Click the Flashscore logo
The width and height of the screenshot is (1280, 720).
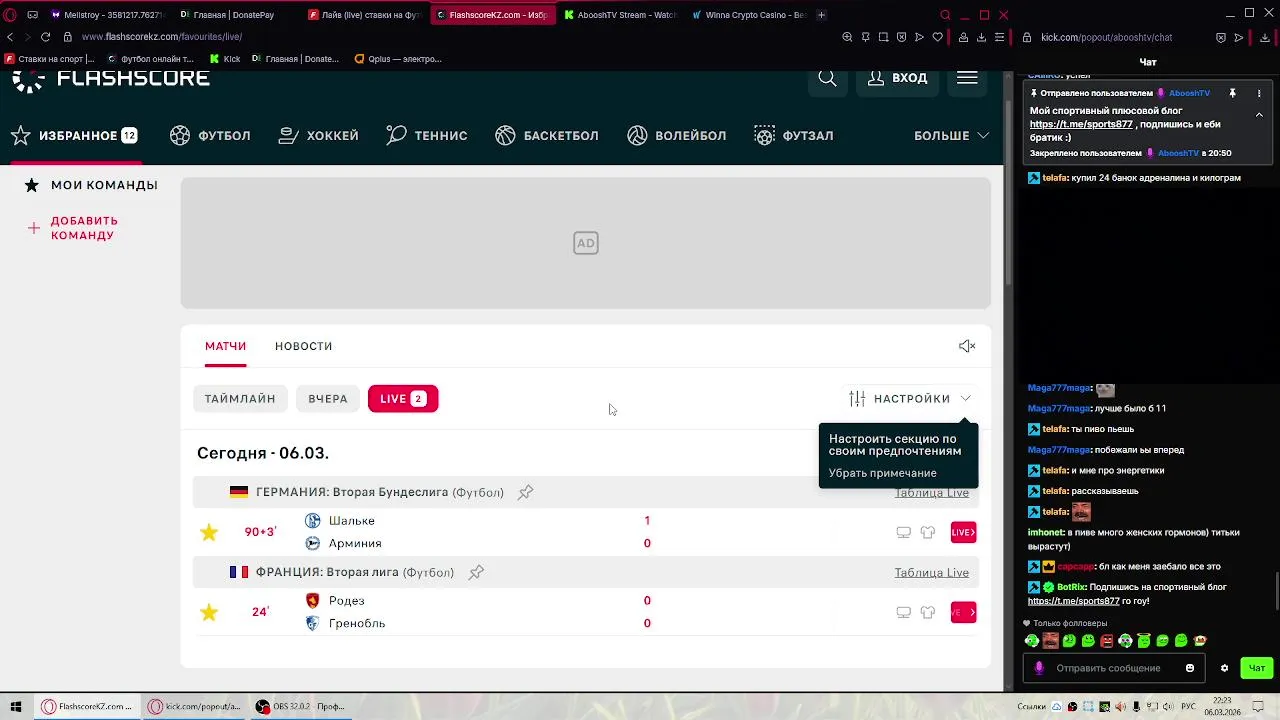tap(111, 79)
